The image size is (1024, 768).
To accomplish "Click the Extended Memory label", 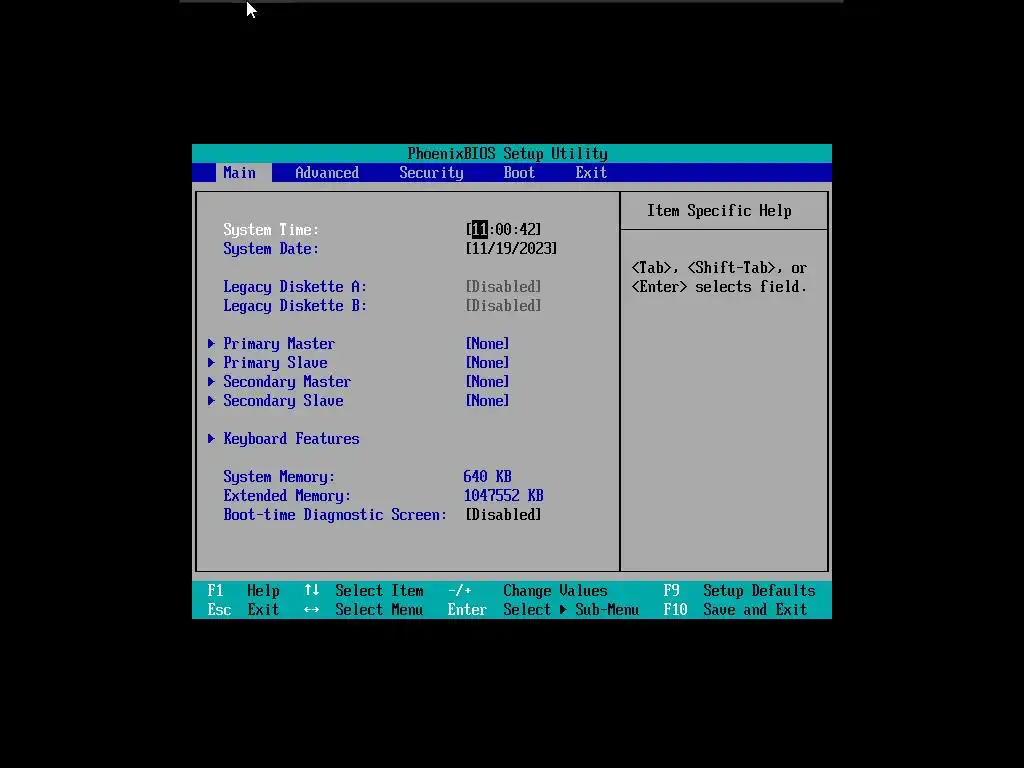I will [287, 495].
